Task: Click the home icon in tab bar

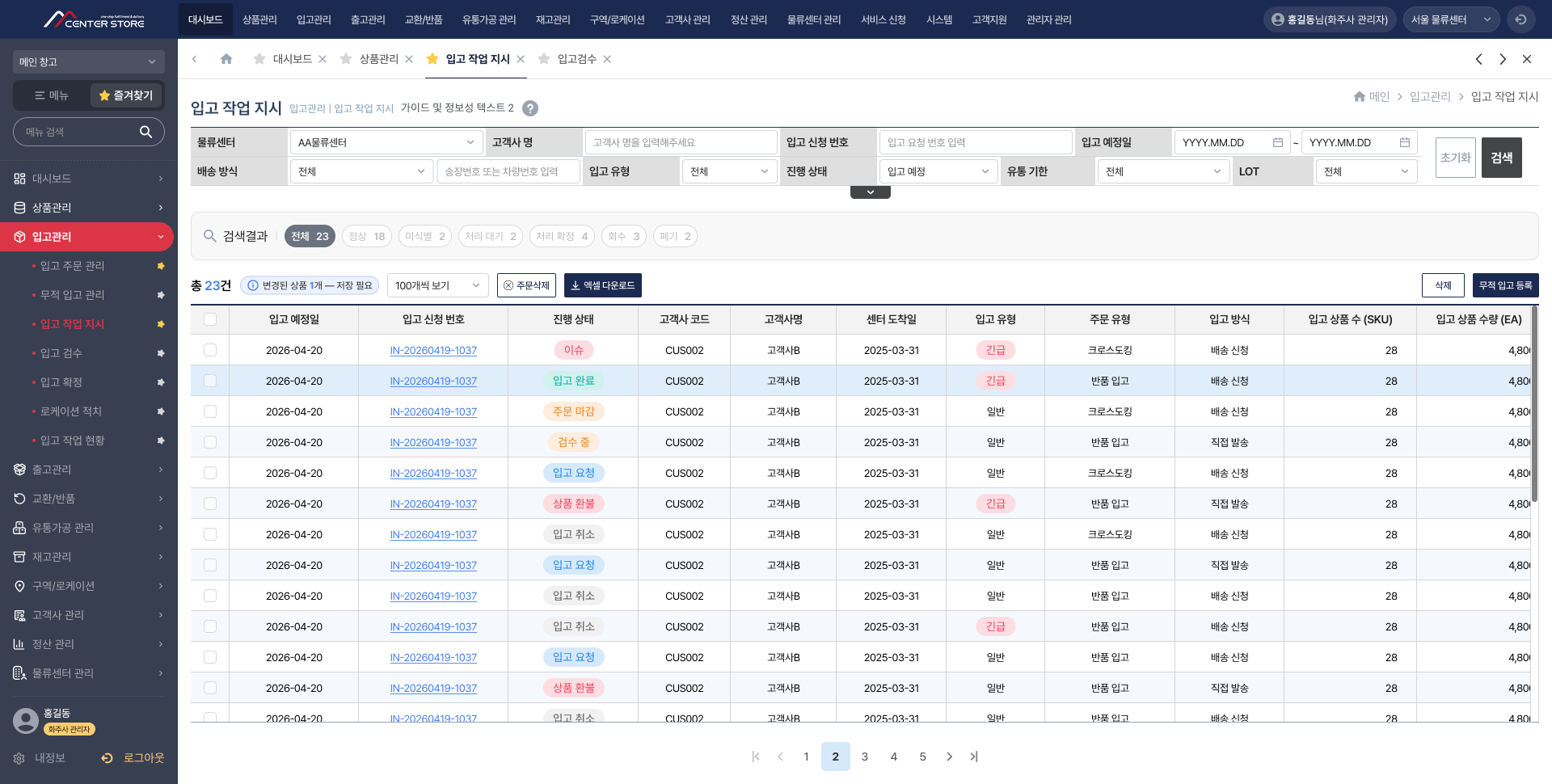Action: [x=226, y=59]
